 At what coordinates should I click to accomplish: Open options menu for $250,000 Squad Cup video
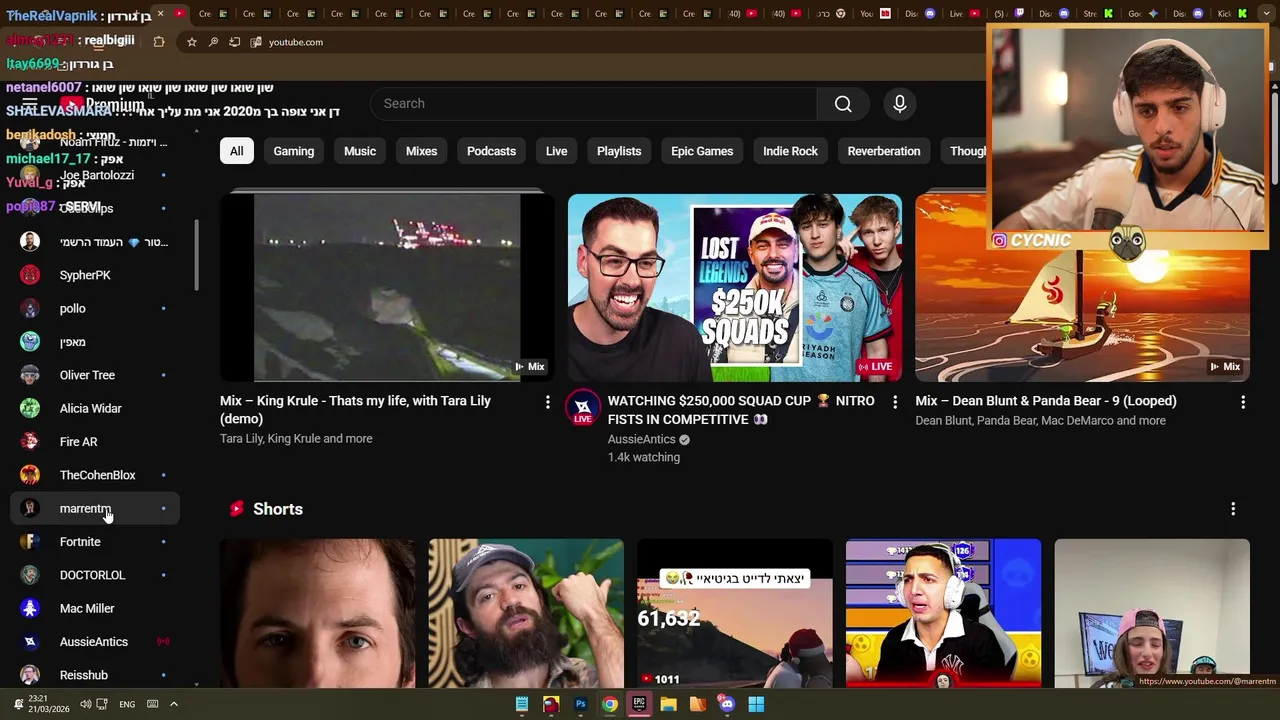pos(895,401)
